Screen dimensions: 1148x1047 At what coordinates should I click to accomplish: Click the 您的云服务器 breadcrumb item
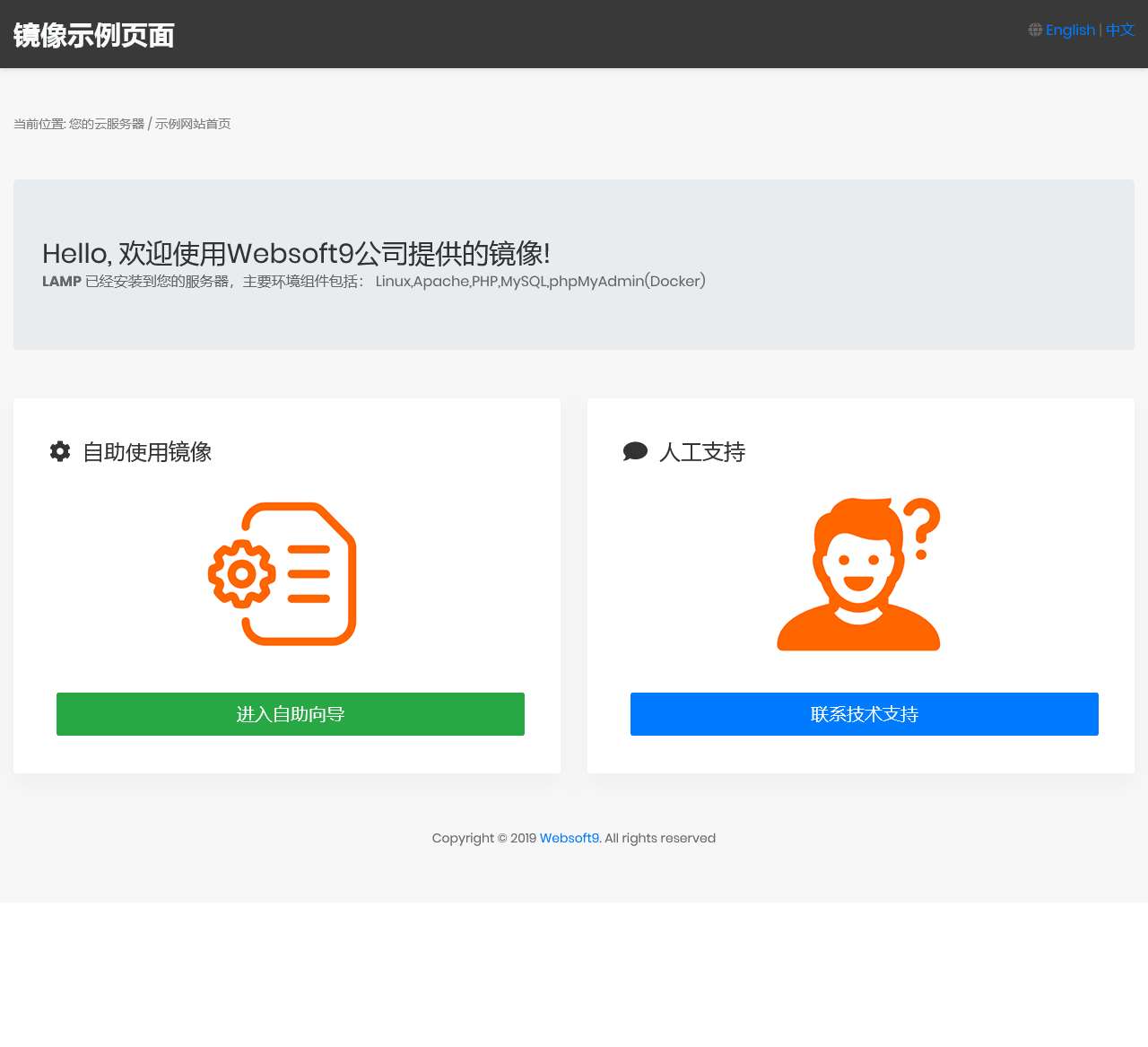[x=107, y=124]
